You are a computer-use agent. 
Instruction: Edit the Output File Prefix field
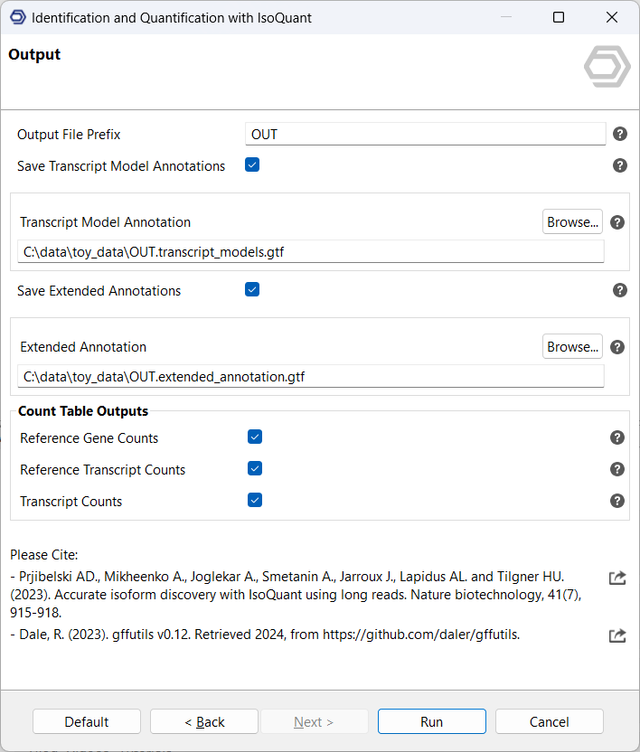(x=425, y=134)
